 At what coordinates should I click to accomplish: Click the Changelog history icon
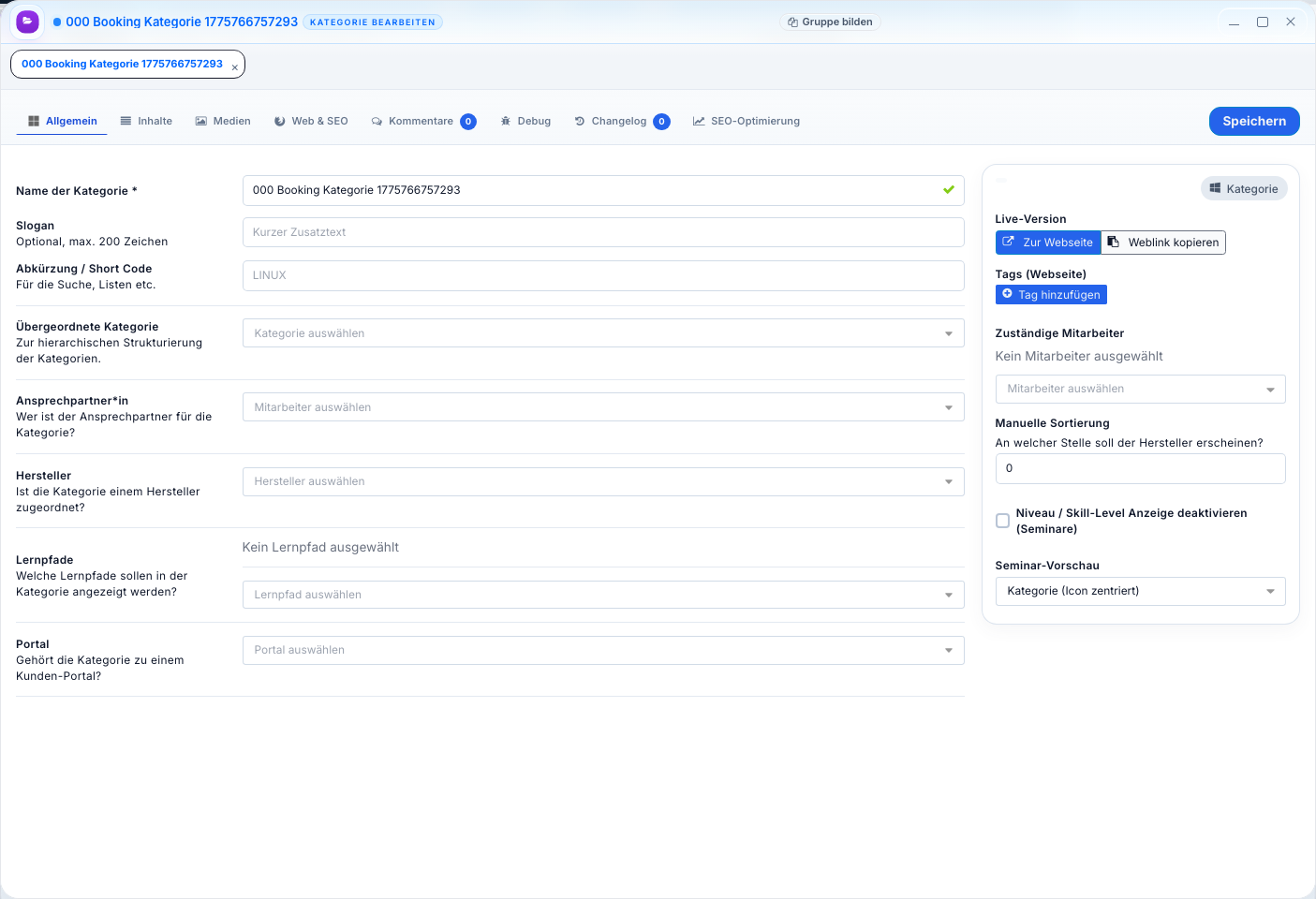pos(580,122)
